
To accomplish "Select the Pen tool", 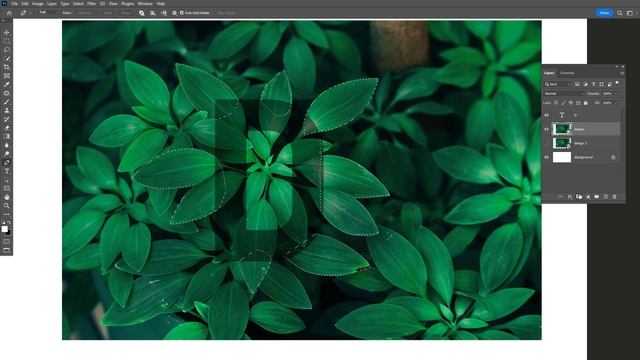I will point(7,162).
